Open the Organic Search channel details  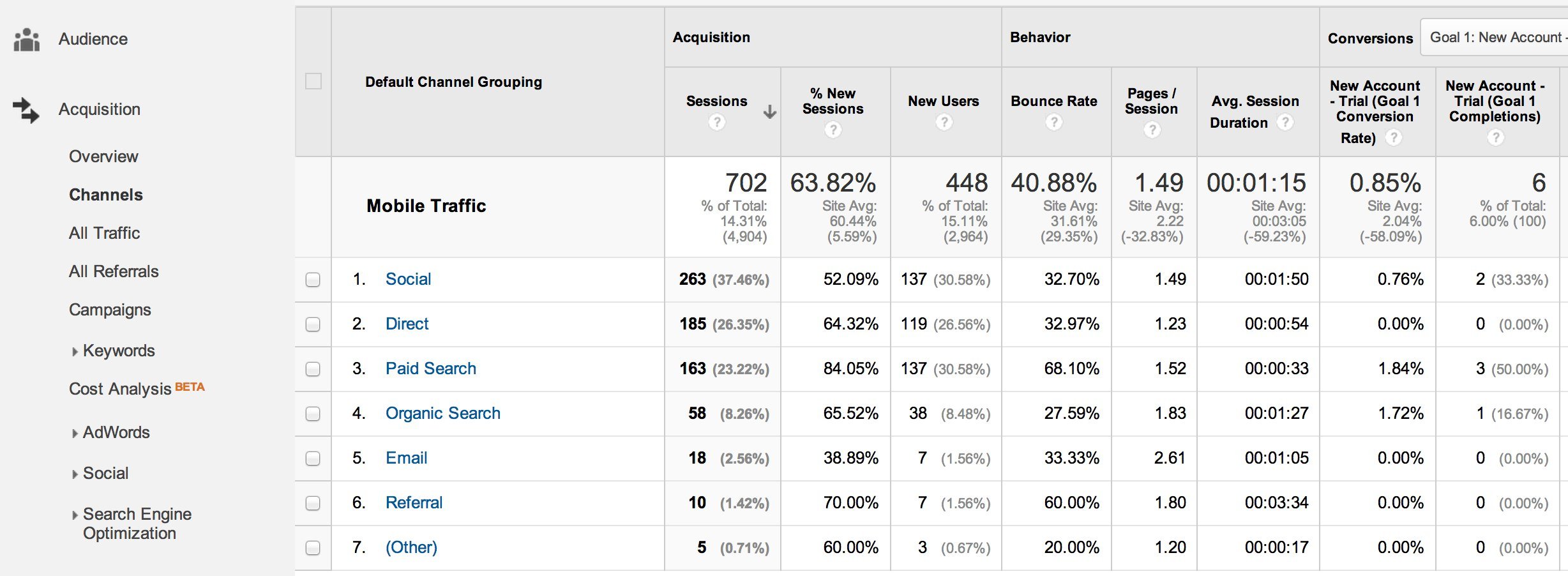(x=442, y=413)
